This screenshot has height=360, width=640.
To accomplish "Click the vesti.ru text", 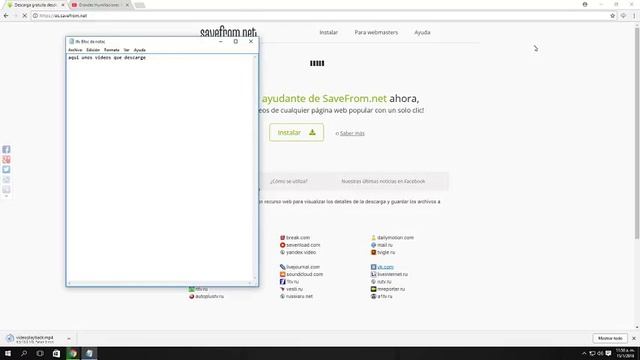I will tap(294, 289).
